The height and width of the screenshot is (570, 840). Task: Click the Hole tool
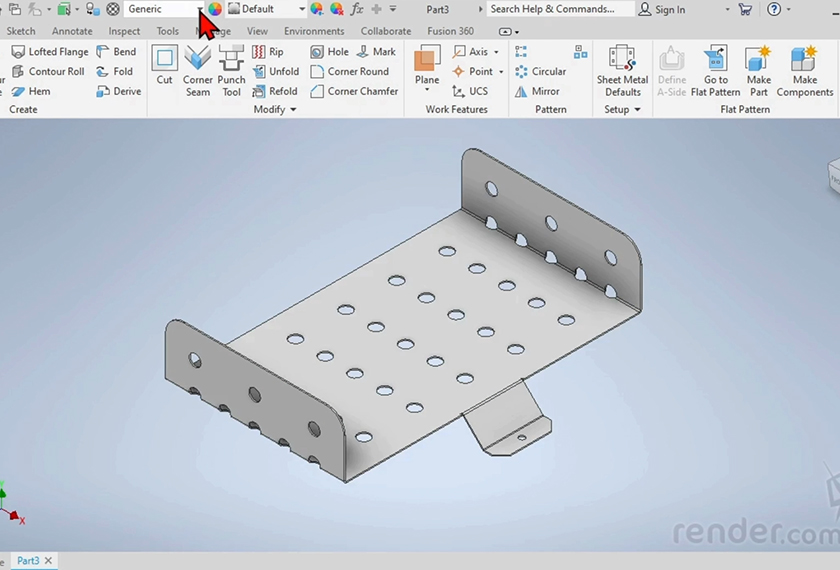(x=329, y=52)
